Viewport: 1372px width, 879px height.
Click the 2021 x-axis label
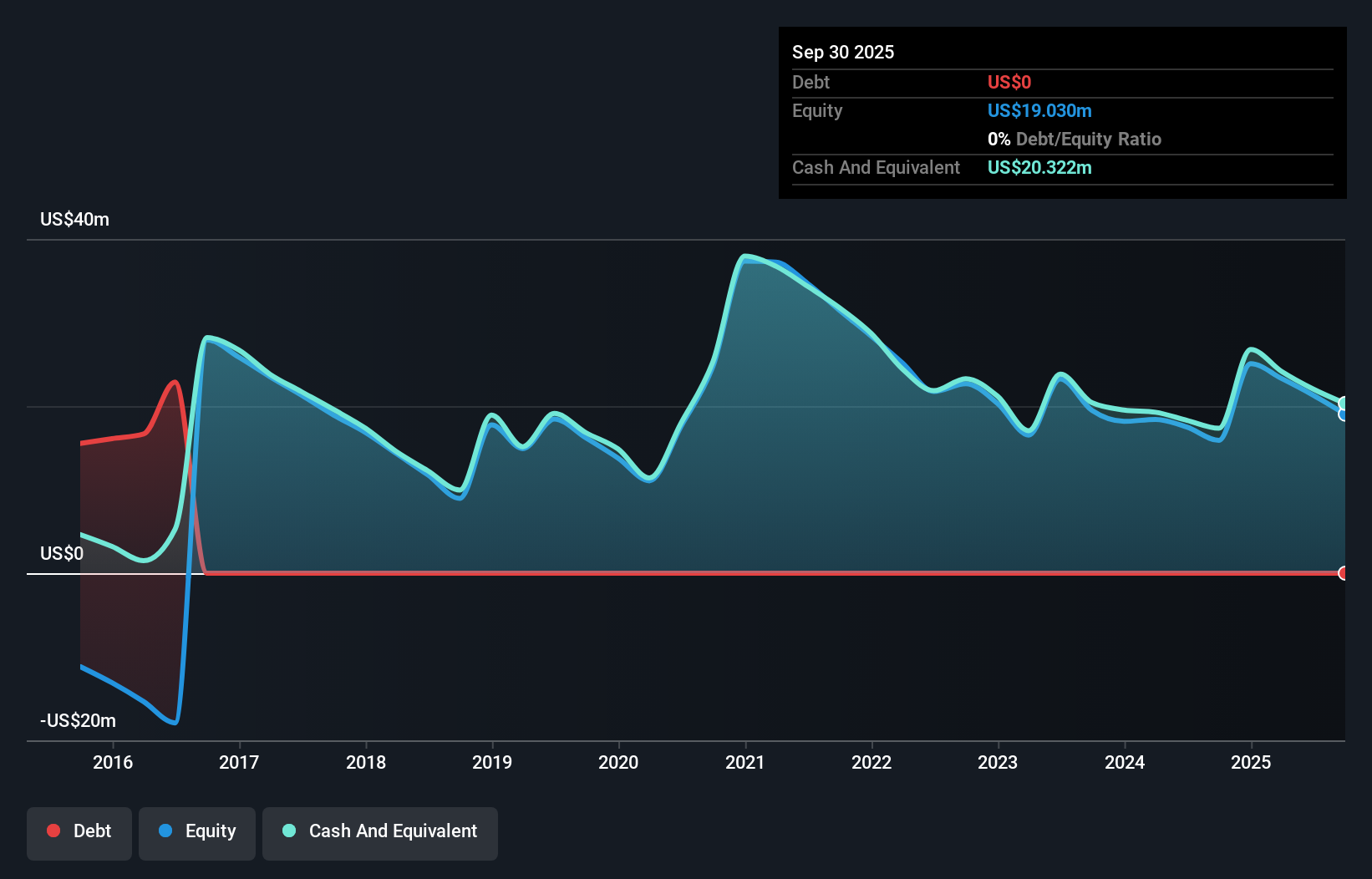745,762
